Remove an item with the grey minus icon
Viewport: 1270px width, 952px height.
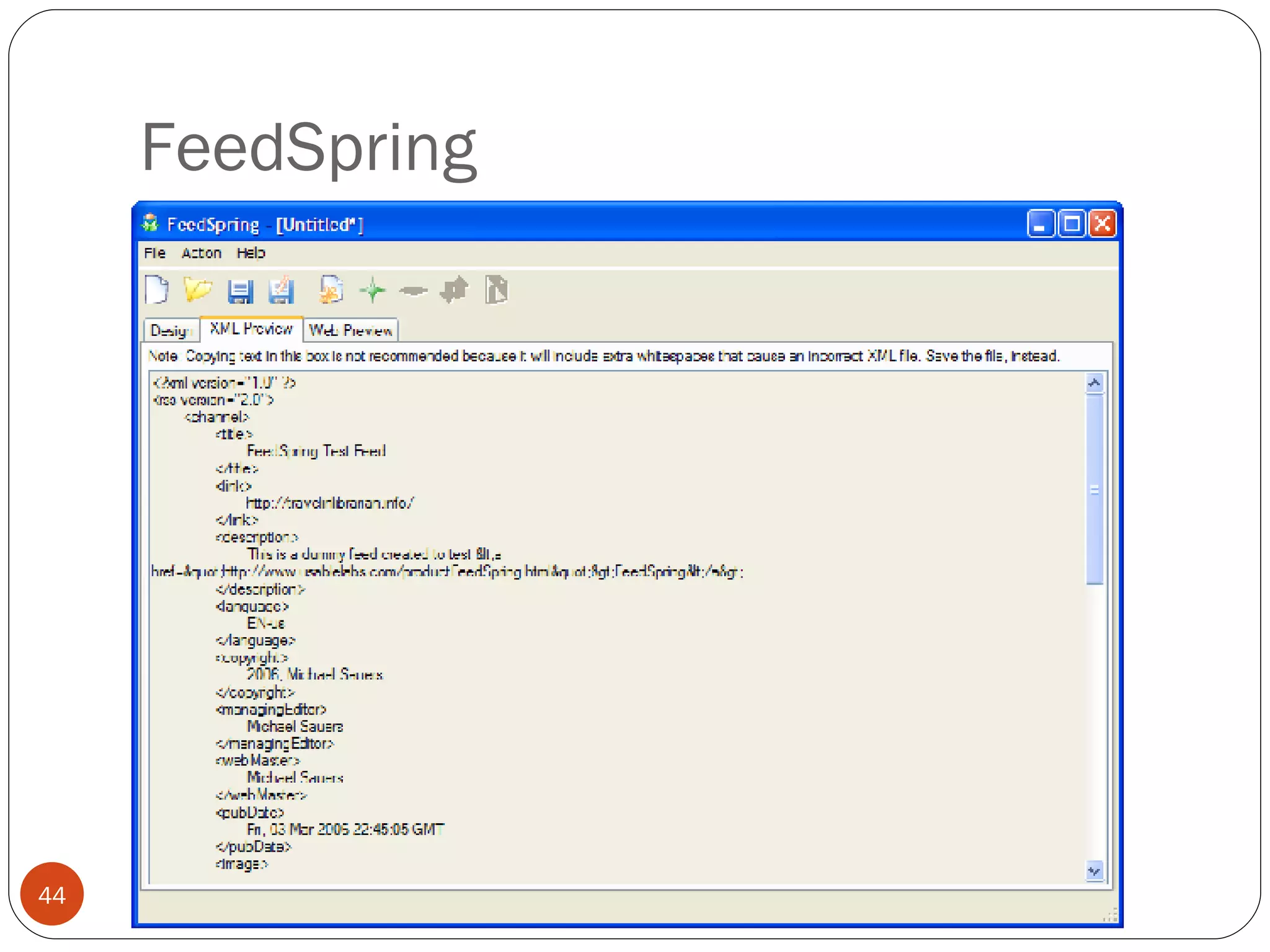click(414, 290)
